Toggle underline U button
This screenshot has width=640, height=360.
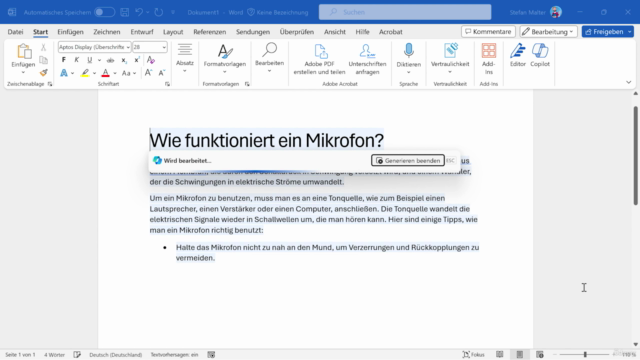click(89, 60)
